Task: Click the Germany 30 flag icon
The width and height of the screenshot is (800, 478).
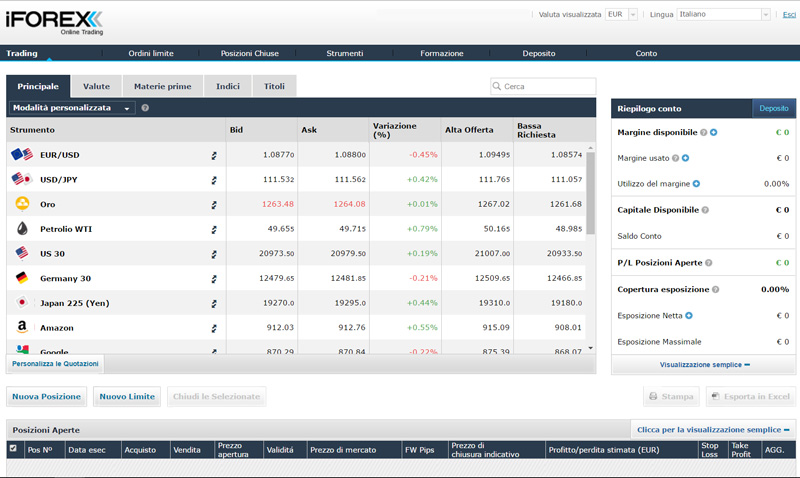Action: point(22,278)
